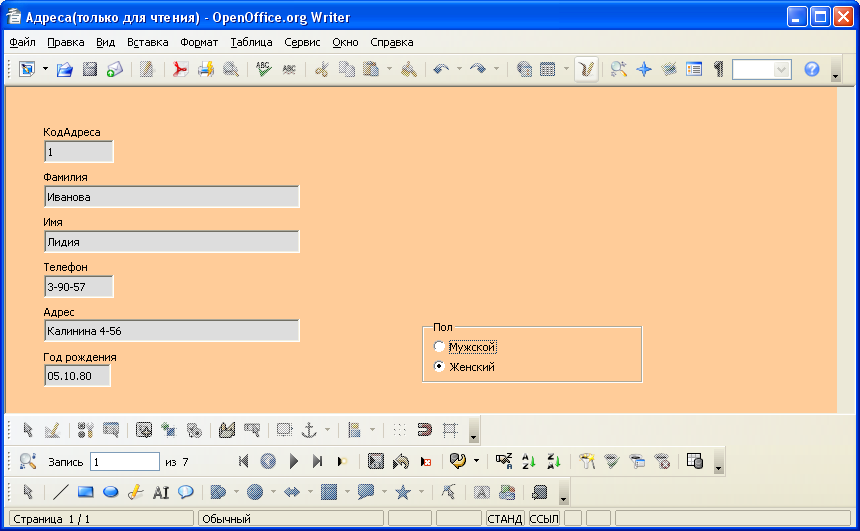The width and height of the screenshot is (860, 531).
Task: Click the Фамилия field containing Иванова
Action: point(172,197)
